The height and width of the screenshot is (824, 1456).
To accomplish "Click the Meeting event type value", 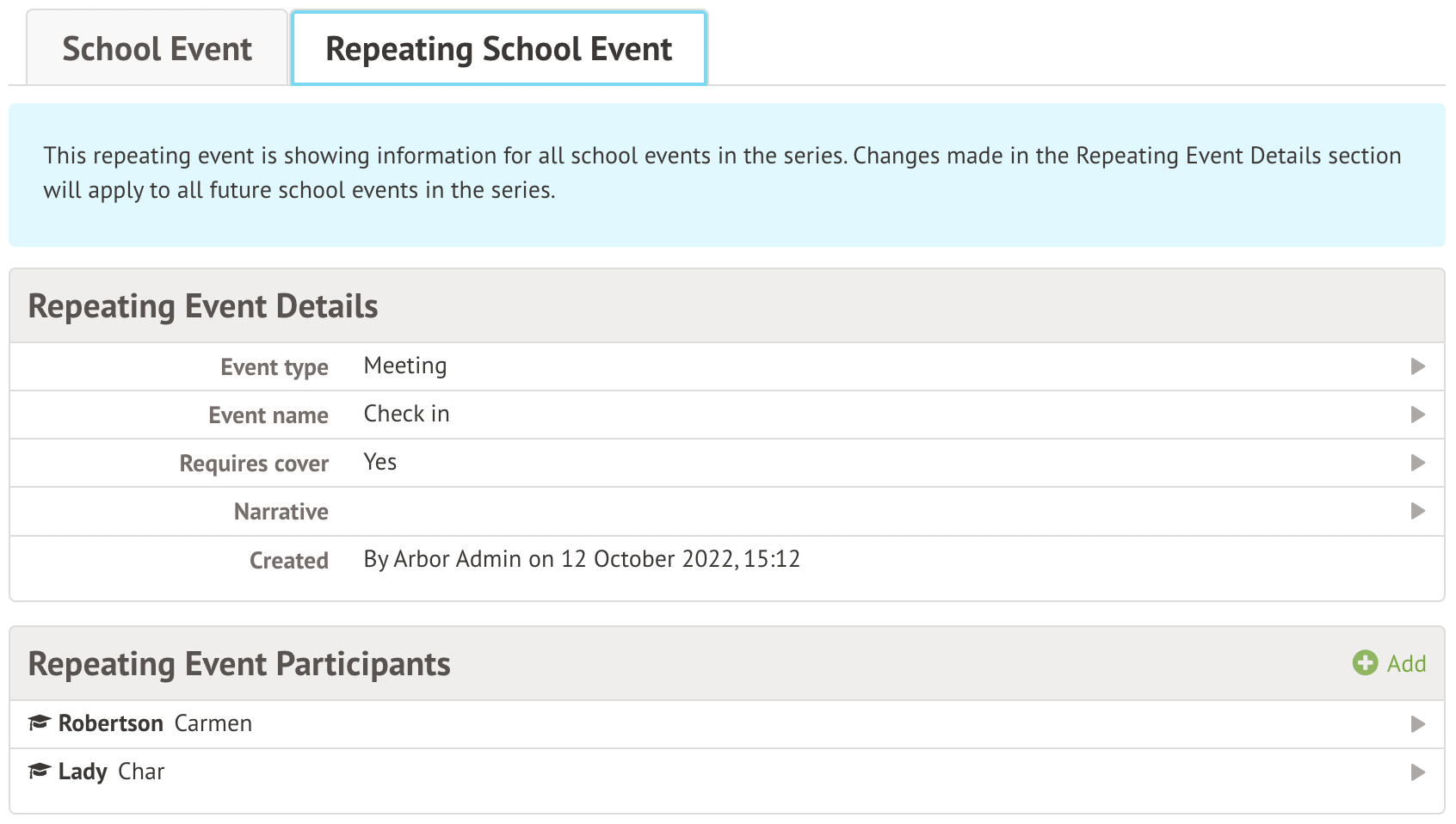I will click(x=405, y=366).
